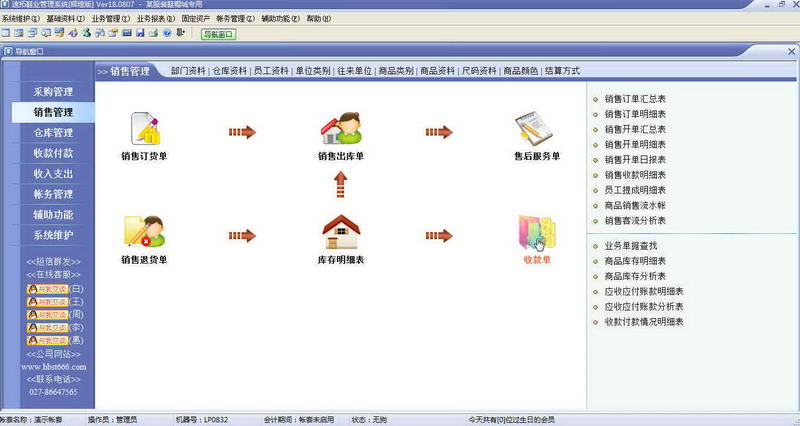Toggle the 导航窗口 toolbar button

(x=219, y=34)
